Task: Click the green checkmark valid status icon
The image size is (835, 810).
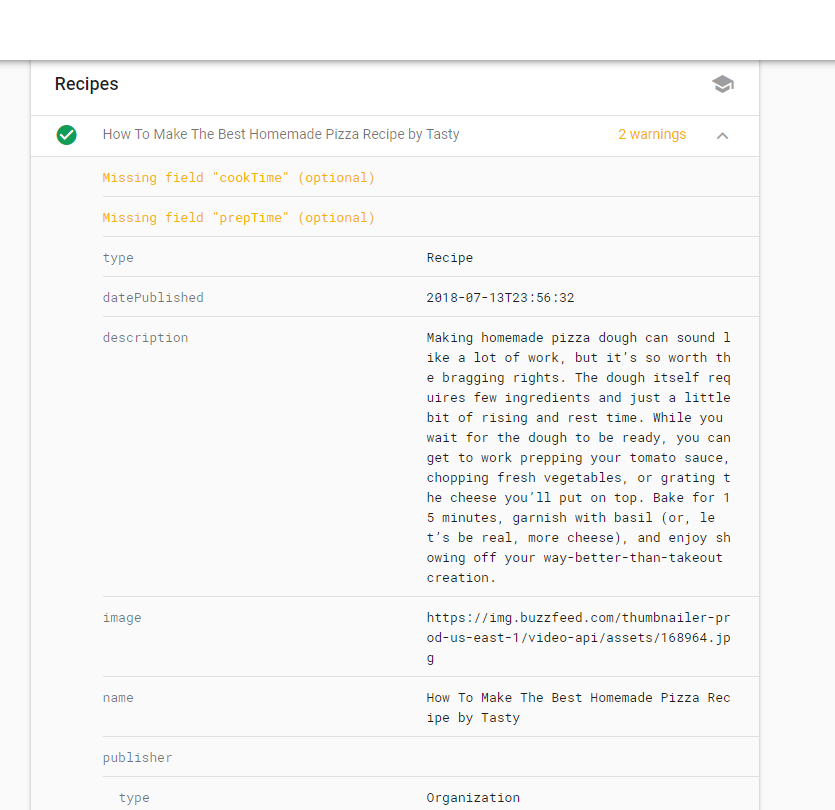Action: click(67, 135)
